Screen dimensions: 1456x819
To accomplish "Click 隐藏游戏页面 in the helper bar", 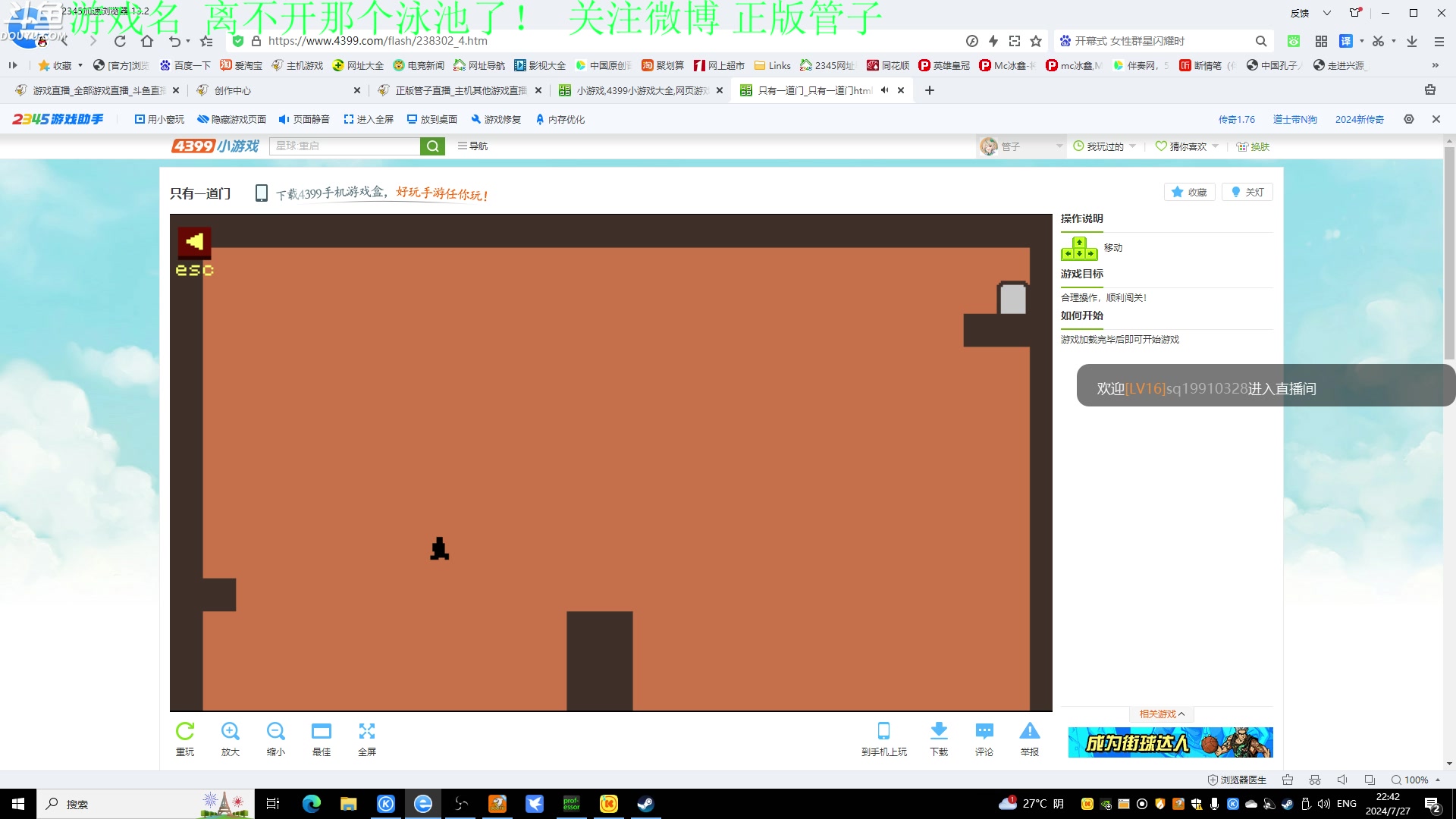I will click(232, 119).
